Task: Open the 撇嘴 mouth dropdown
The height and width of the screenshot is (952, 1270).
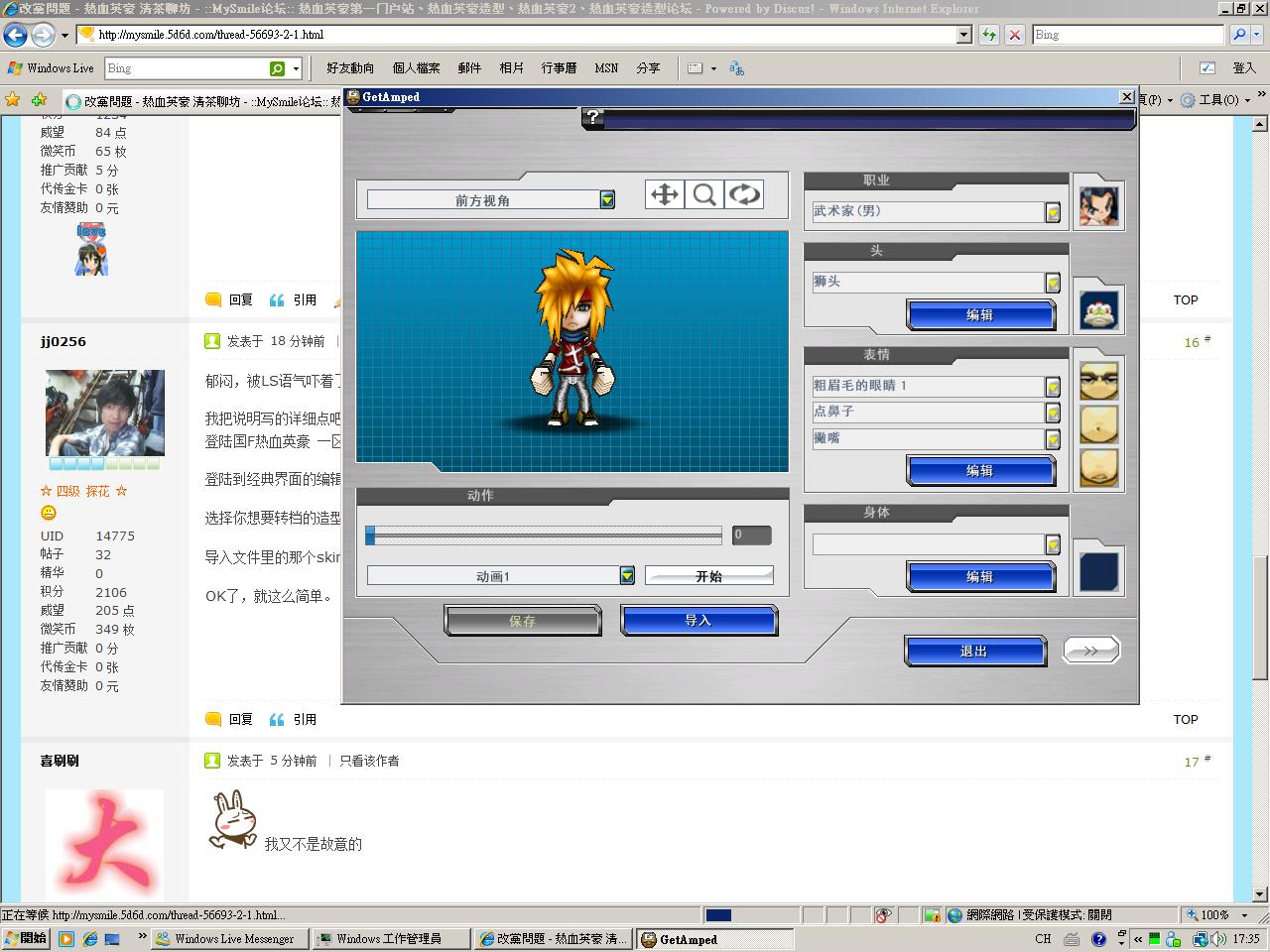Action: (1053, 439)
